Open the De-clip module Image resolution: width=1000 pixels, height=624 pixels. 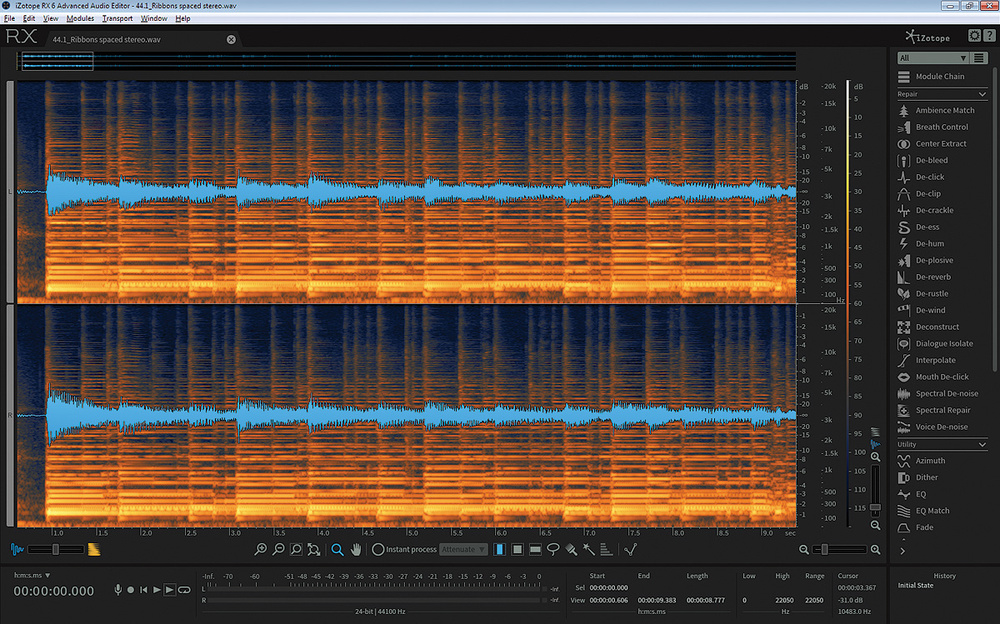click(x=920, y=193)
